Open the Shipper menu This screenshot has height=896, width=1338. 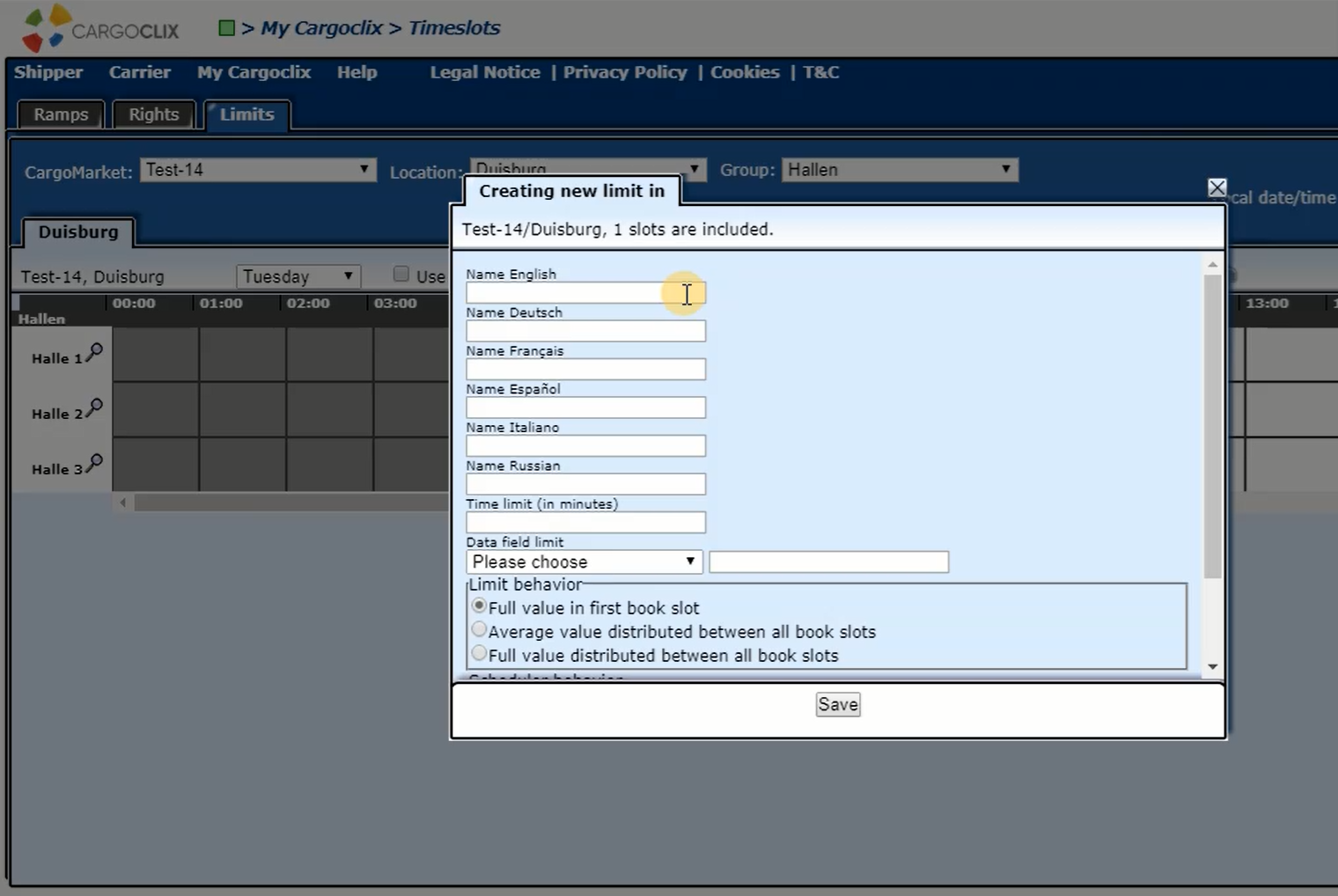(x=48, y=72)
